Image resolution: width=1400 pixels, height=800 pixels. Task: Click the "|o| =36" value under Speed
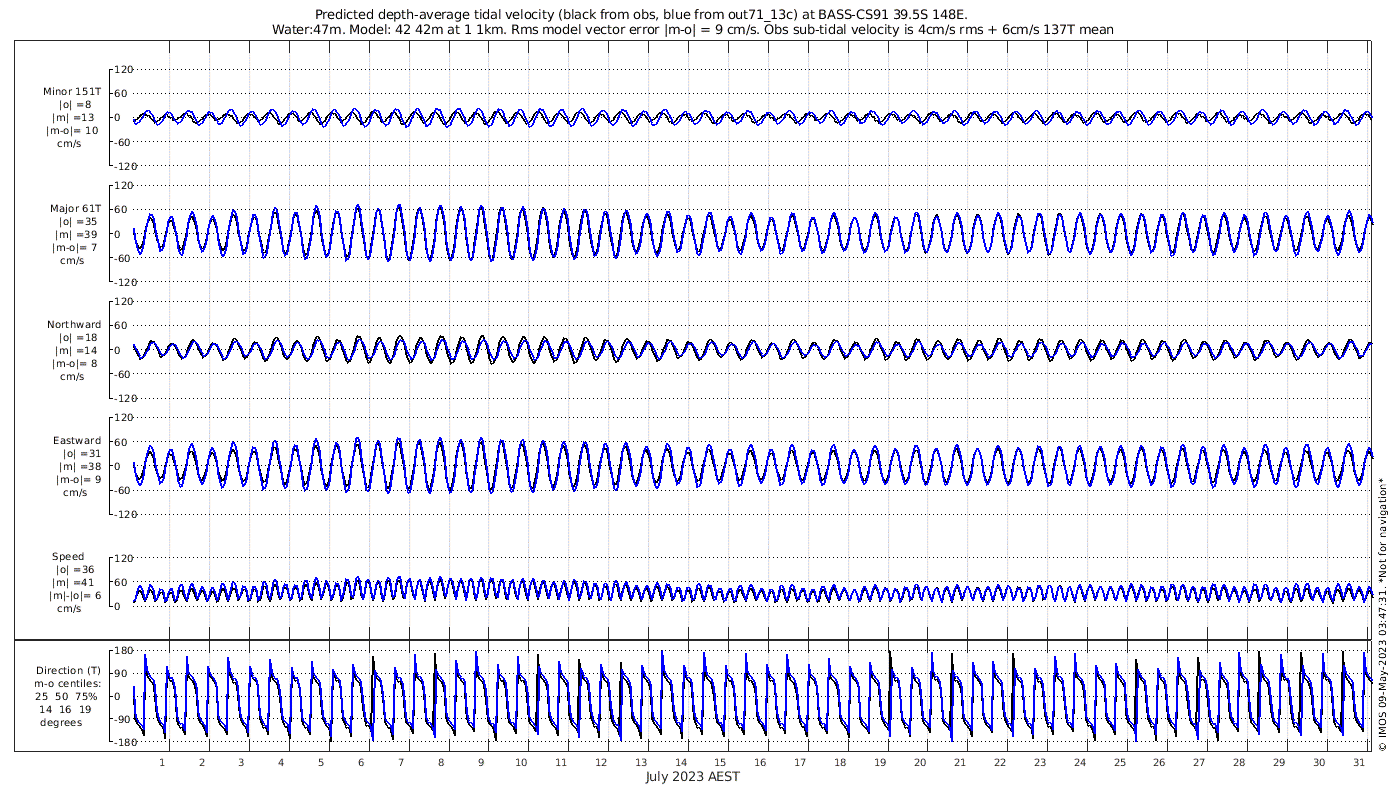click(x=74, y=570)
